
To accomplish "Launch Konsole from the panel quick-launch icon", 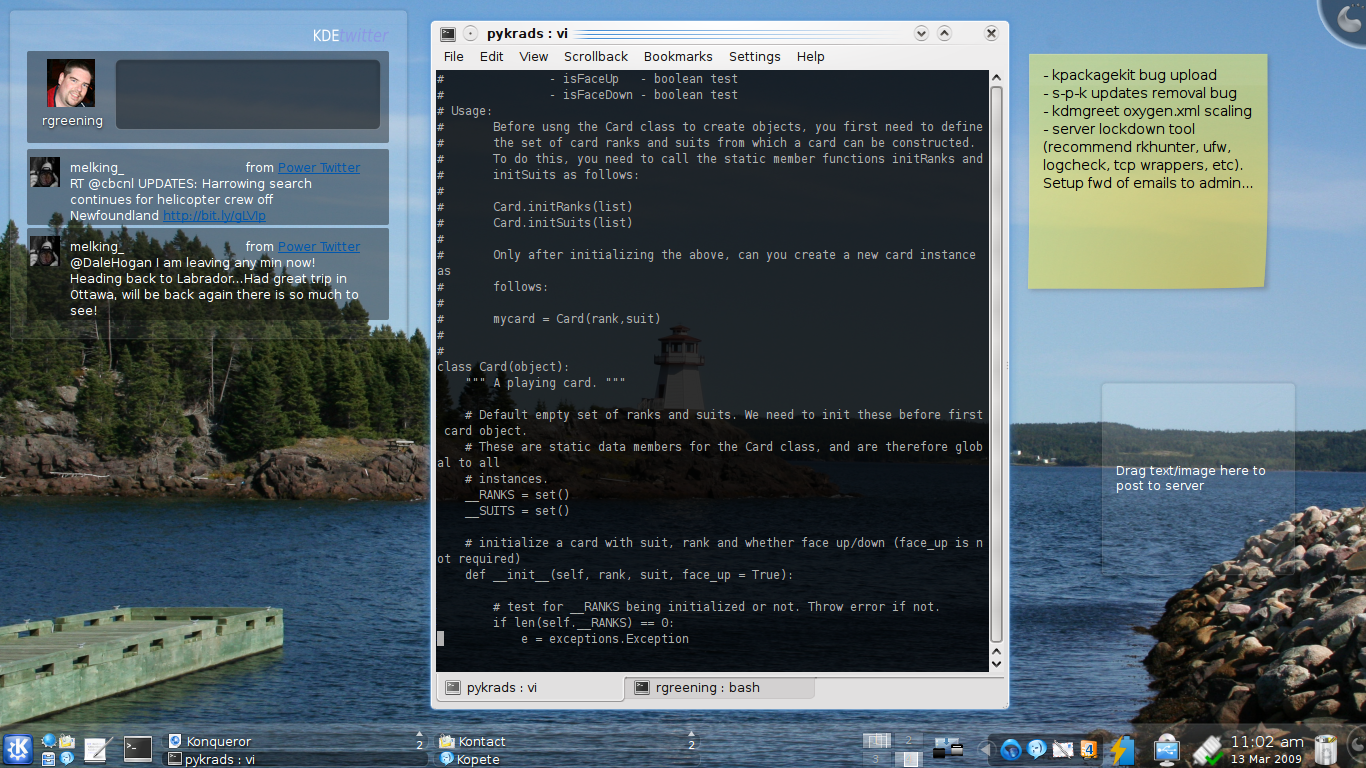I will [x=138, y=748].
